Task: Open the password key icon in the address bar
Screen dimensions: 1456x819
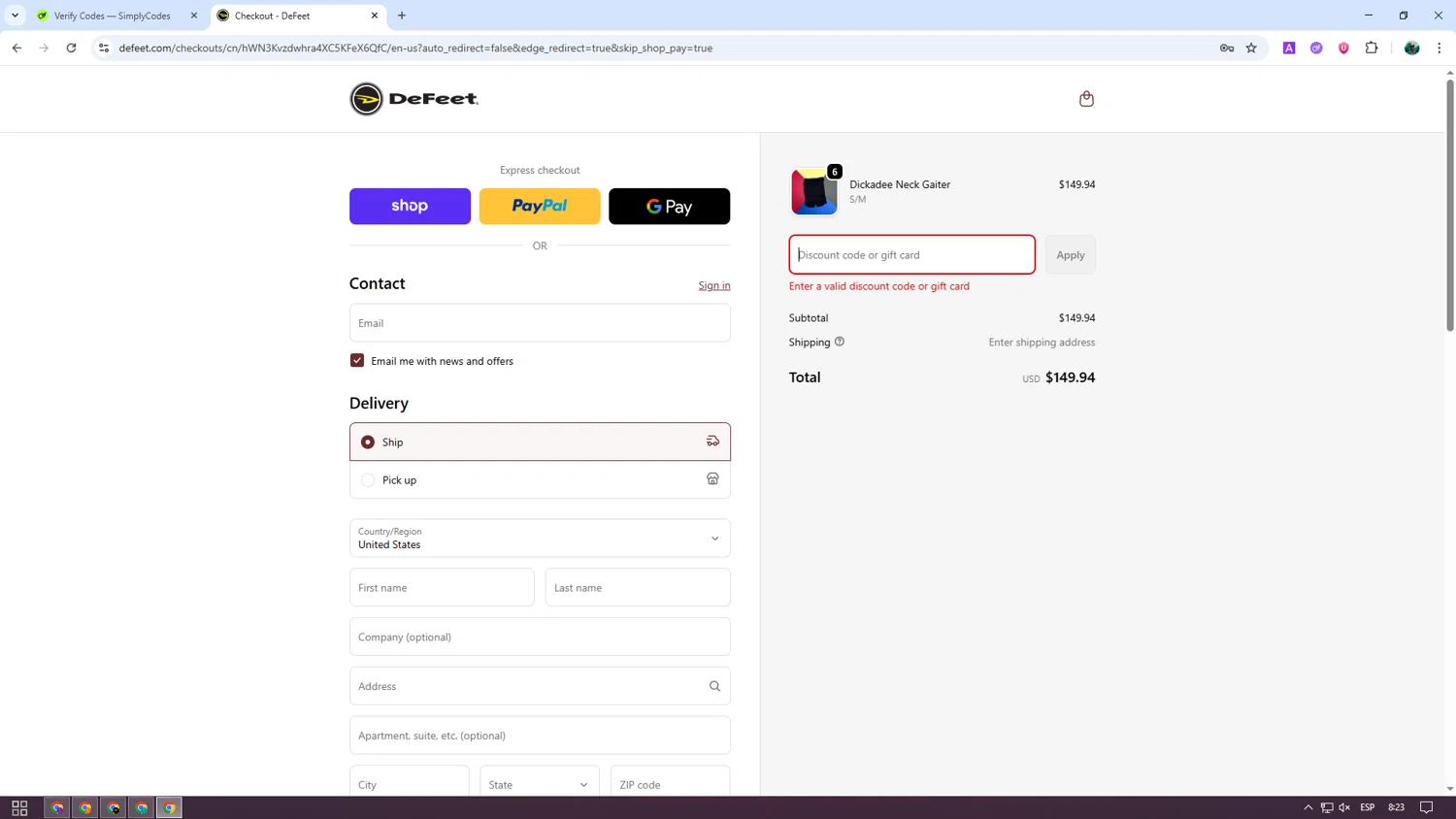Action: coord(1227,48)
